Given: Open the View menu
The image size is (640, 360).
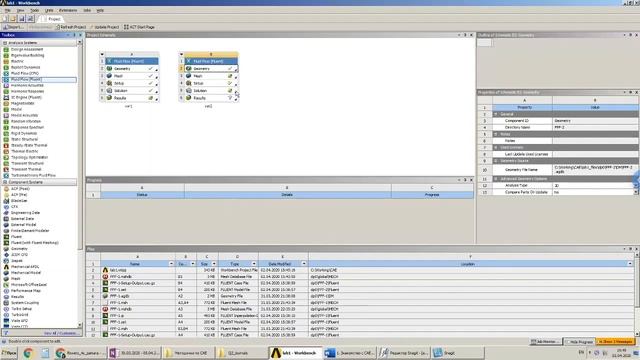Looking at the screenshot, I should 20,10.
